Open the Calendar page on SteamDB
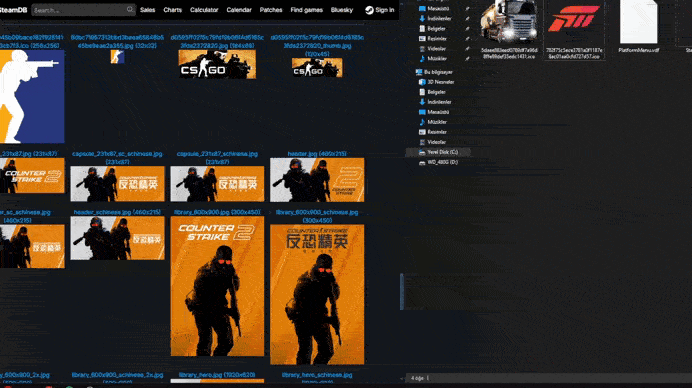692x388 pixels. 239,10
